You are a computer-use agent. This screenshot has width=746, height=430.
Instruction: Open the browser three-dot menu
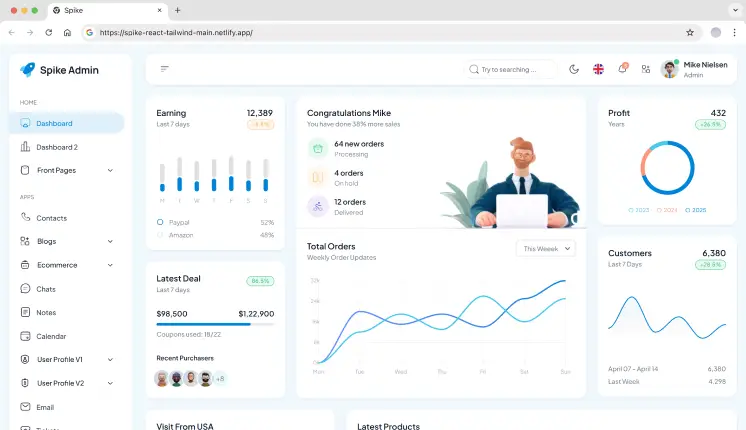(x=735, y=32)
